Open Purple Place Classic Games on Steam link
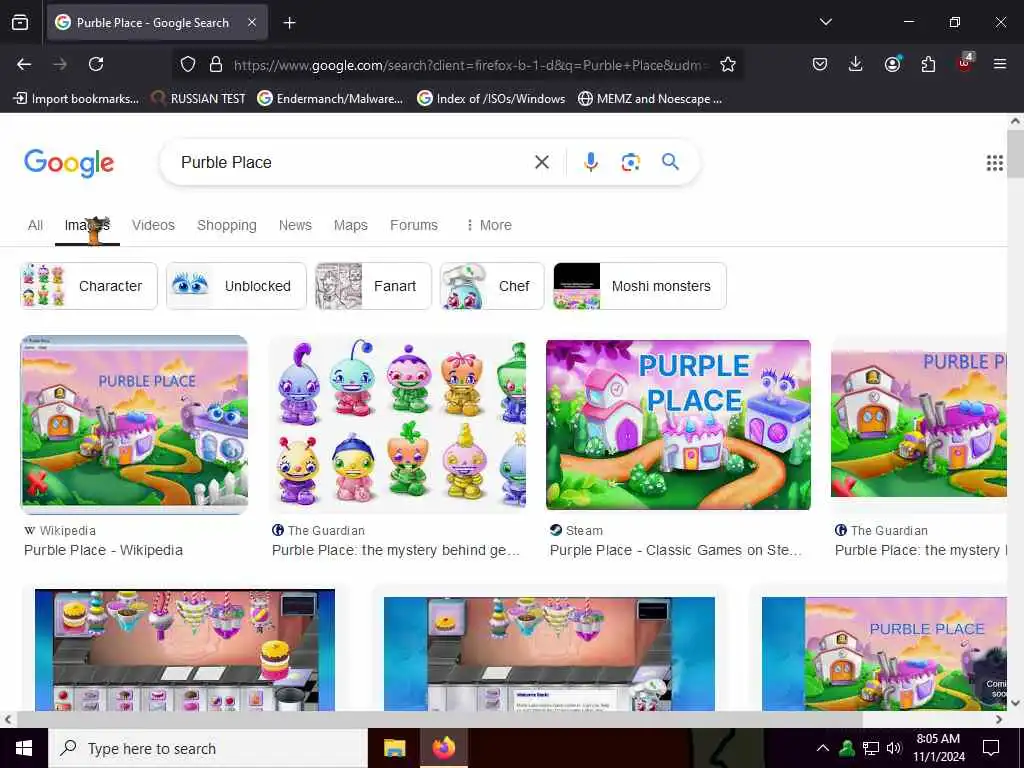 (675, 551)
